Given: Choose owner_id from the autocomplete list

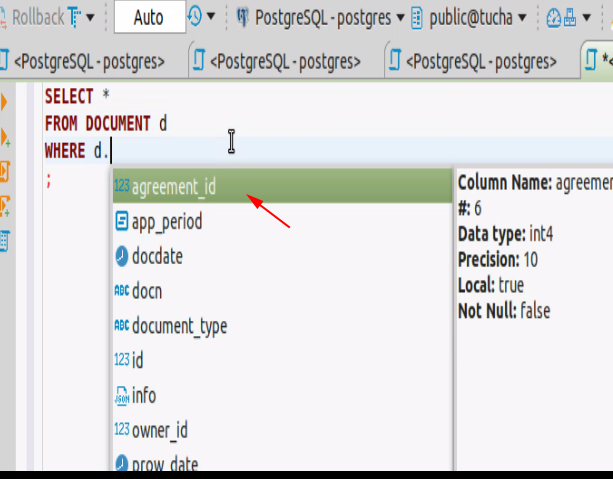Looking at the screenshot, I should point(282,430).
